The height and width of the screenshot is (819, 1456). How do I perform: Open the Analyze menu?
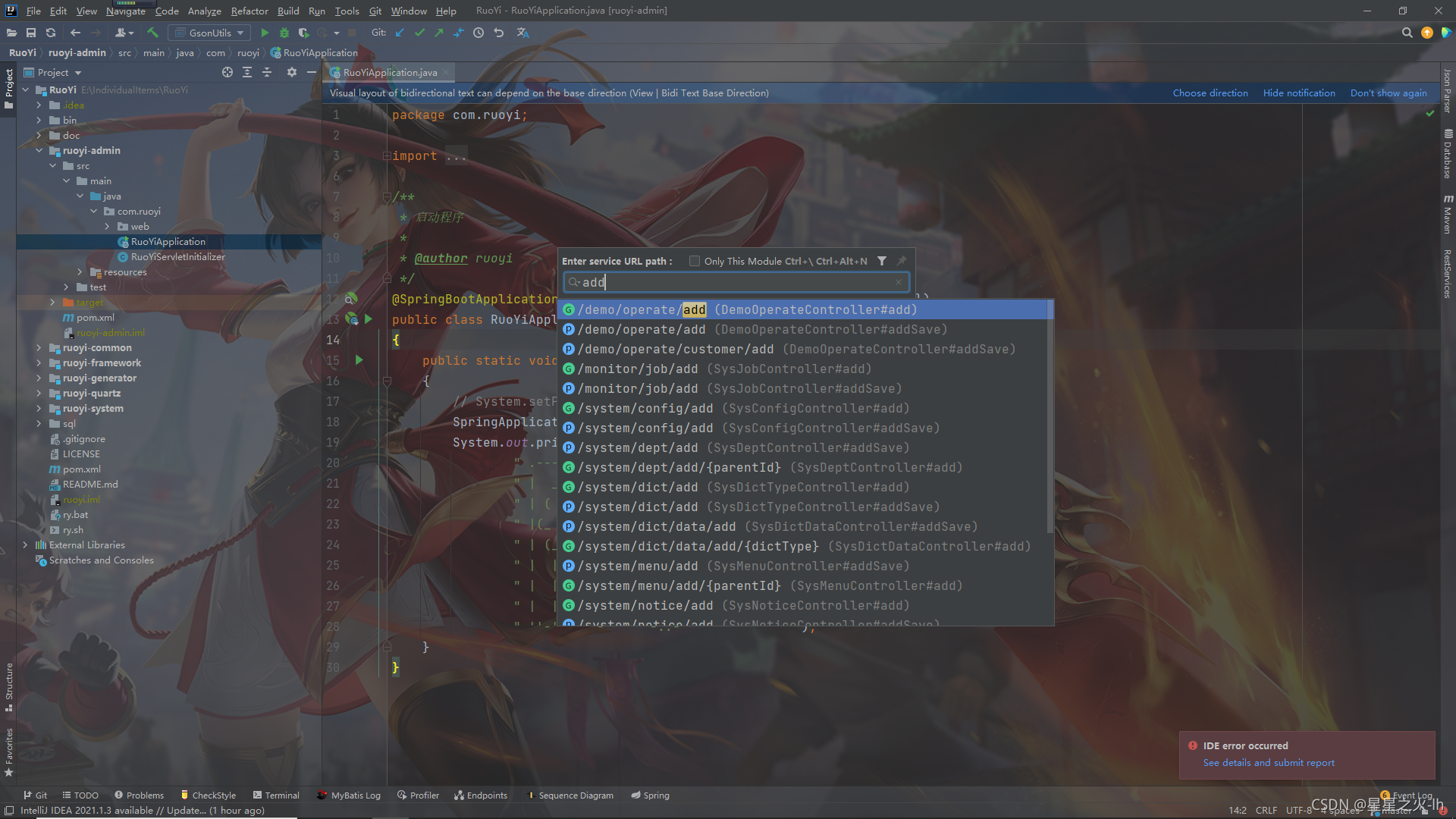pyautogui.click(x=204, y=11)
